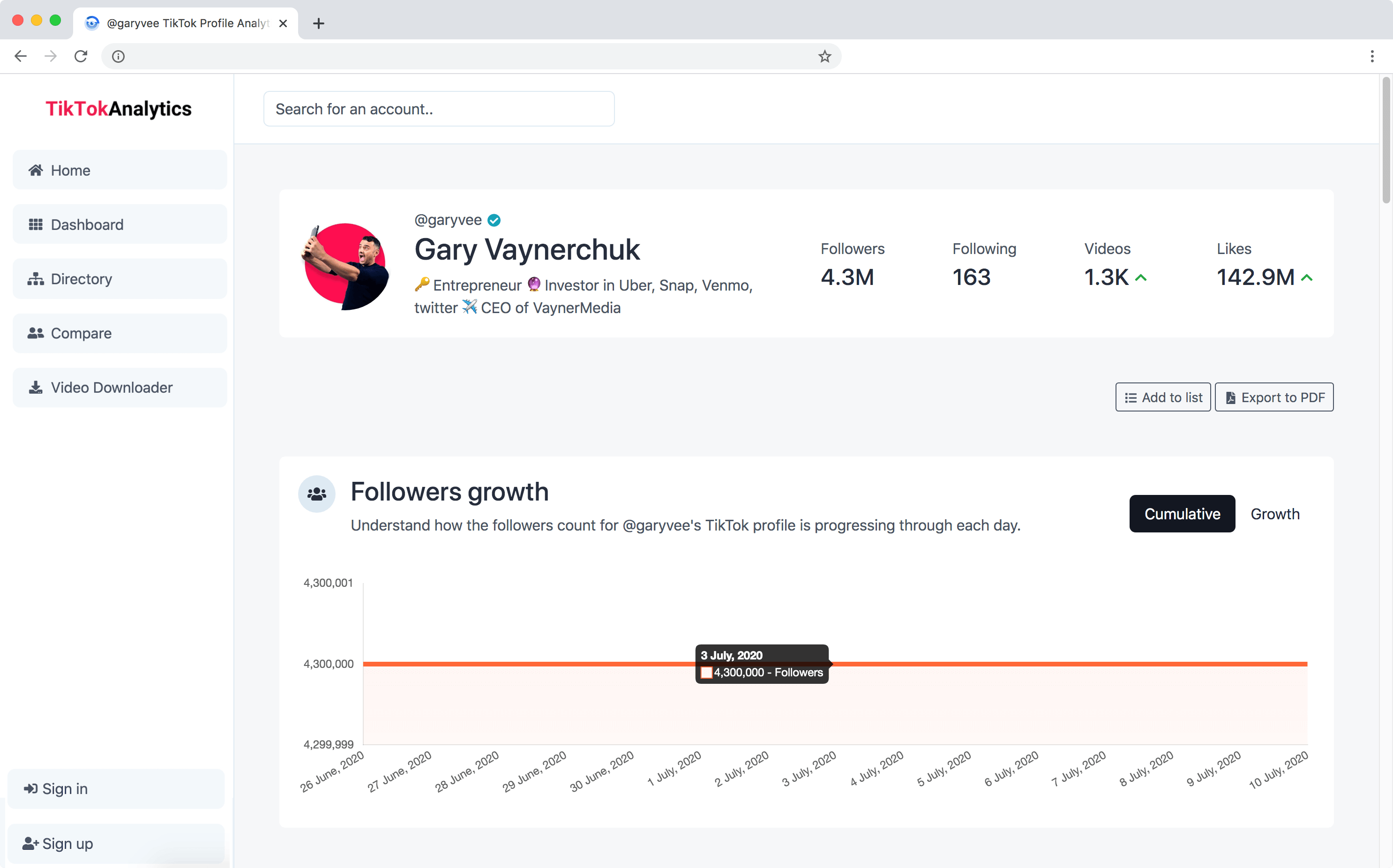Click the 6 July, 2020 axis label
The image size is (1393, 868).
coord(1011,769)
